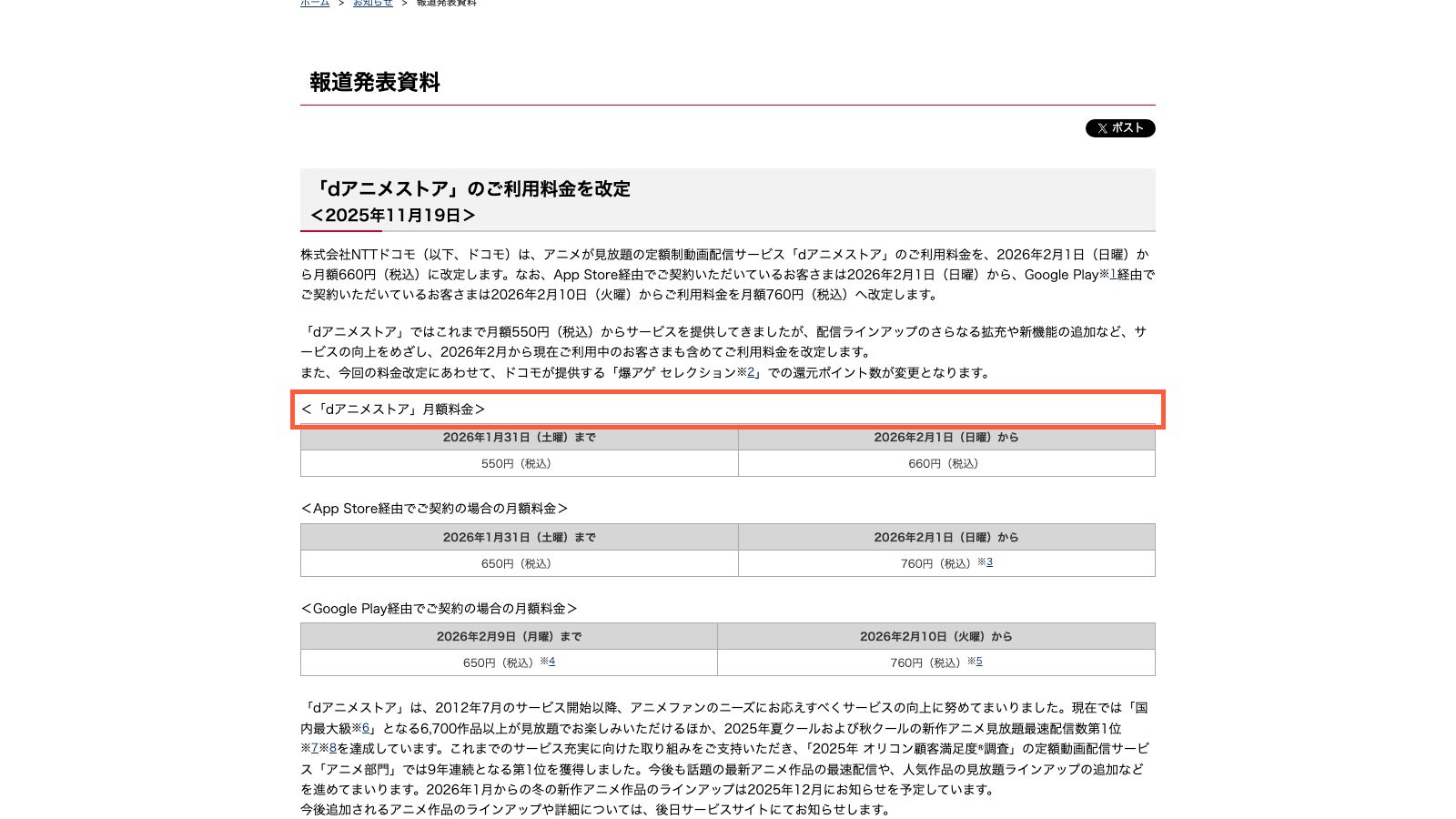Click 760円（税込） in the App Store table
Image resolution: width=1456 pixels, height=819 pixels.
(946, 563)
